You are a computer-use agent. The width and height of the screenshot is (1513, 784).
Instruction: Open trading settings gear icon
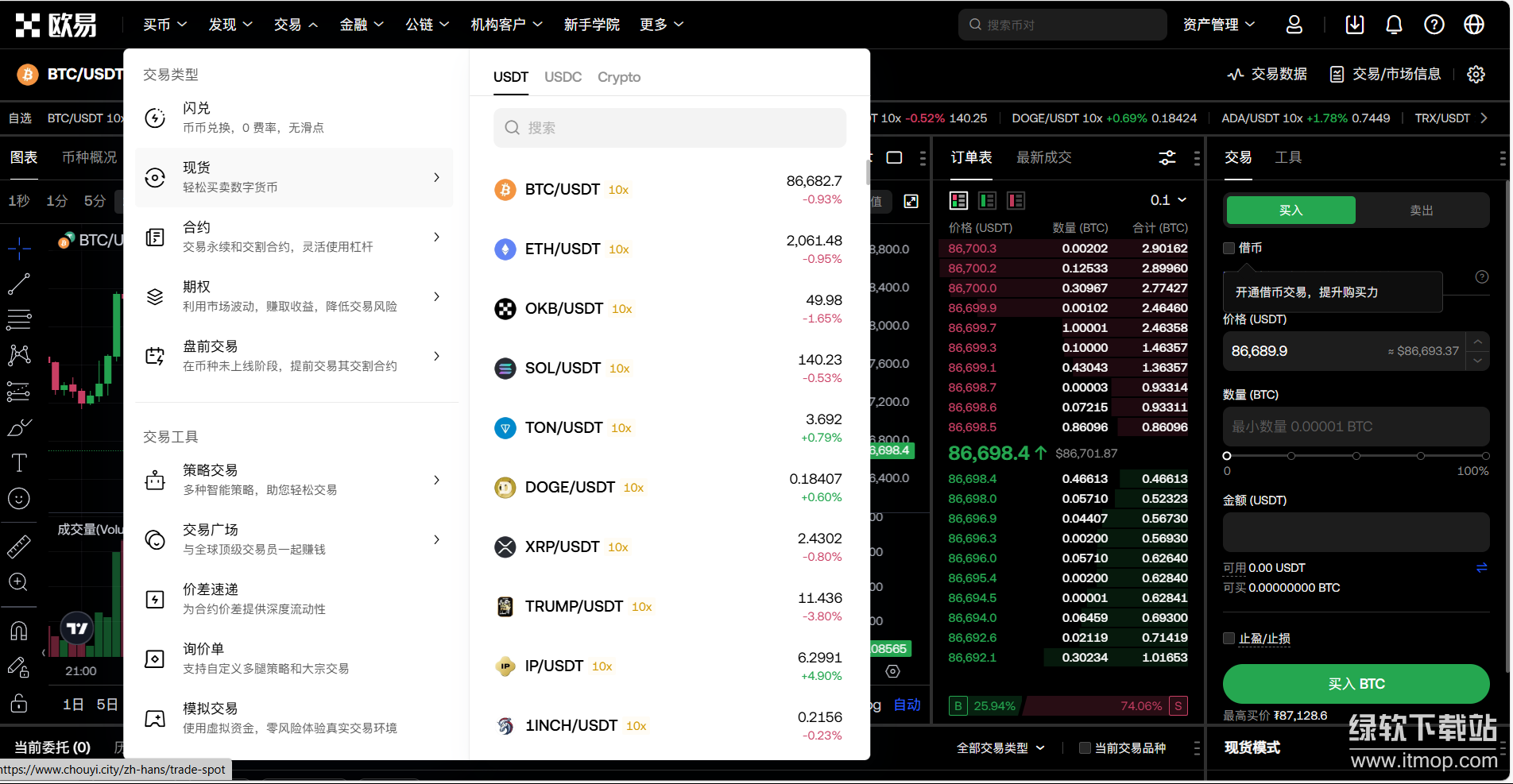(1476, 74)
